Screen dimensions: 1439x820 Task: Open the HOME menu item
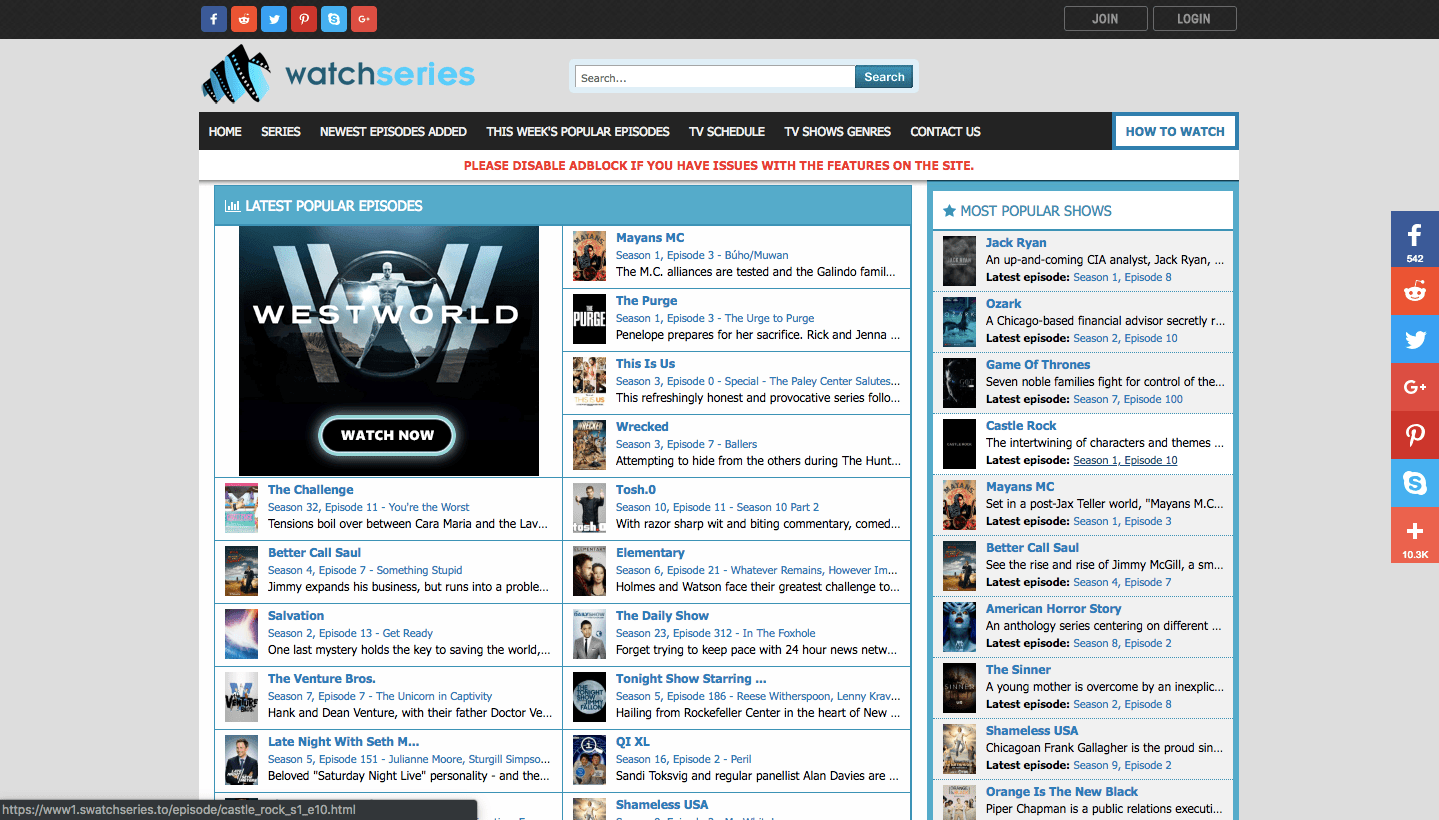point(225,131)
